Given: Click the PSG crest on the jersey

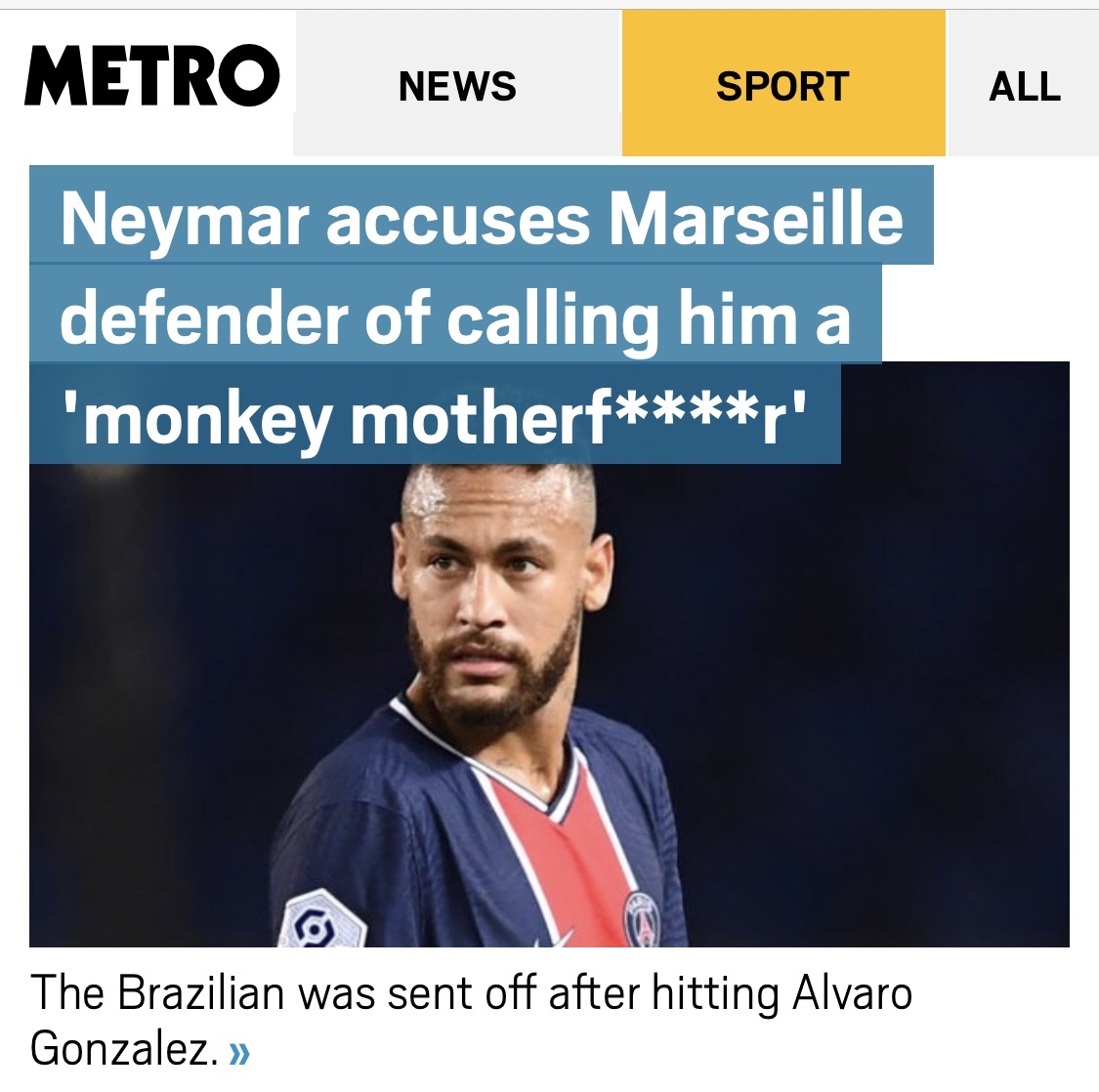Looking at the screenshot, I should [x=642, y=918].
